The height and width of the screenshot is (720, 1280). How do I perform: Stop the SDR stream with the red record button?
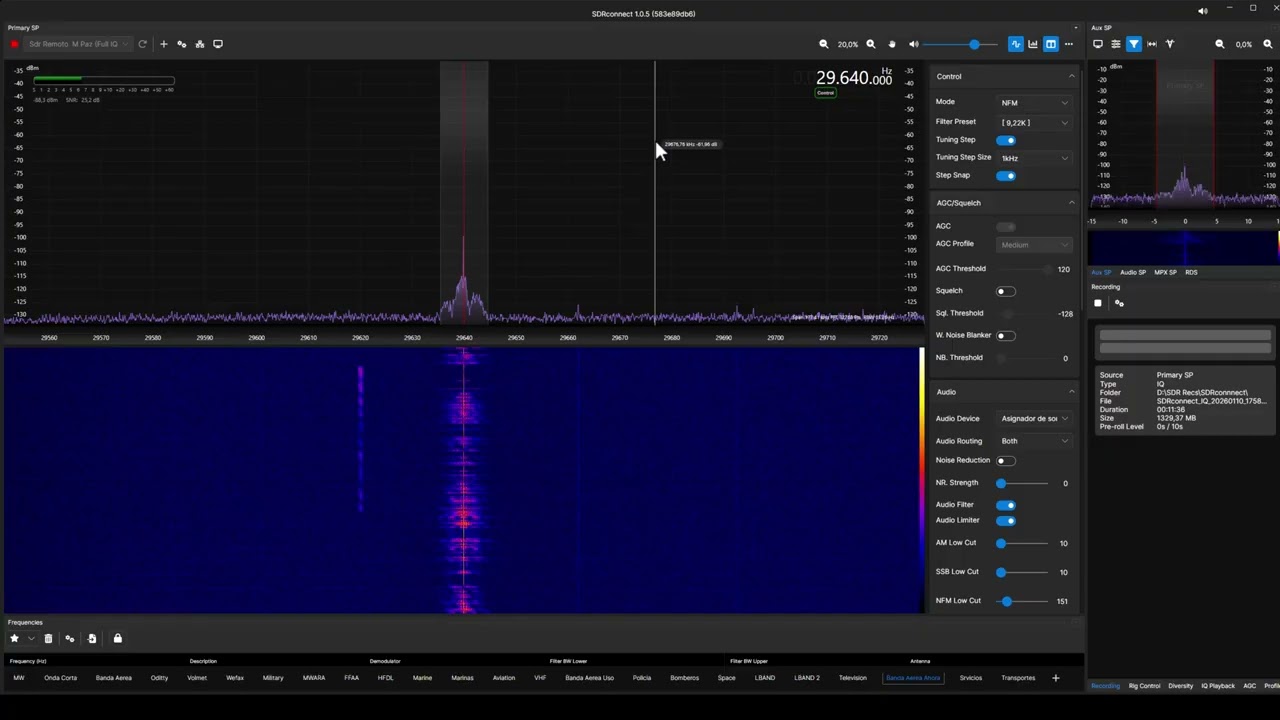point(15,44)
